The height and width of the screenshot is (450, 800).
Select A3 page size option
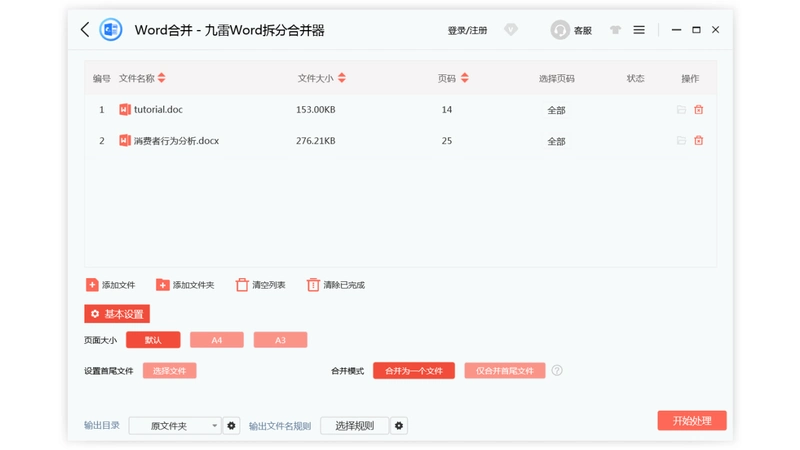[x=281, y=340]
